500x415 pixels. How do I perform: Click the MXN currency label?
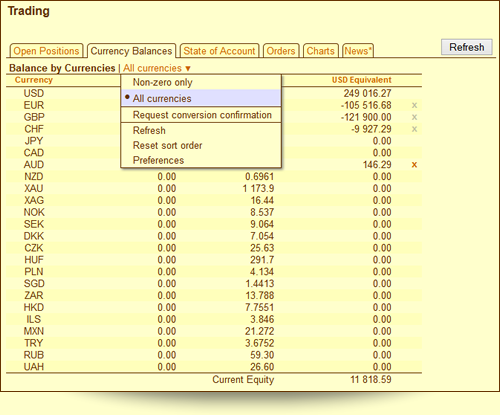(x=34, y=331)
